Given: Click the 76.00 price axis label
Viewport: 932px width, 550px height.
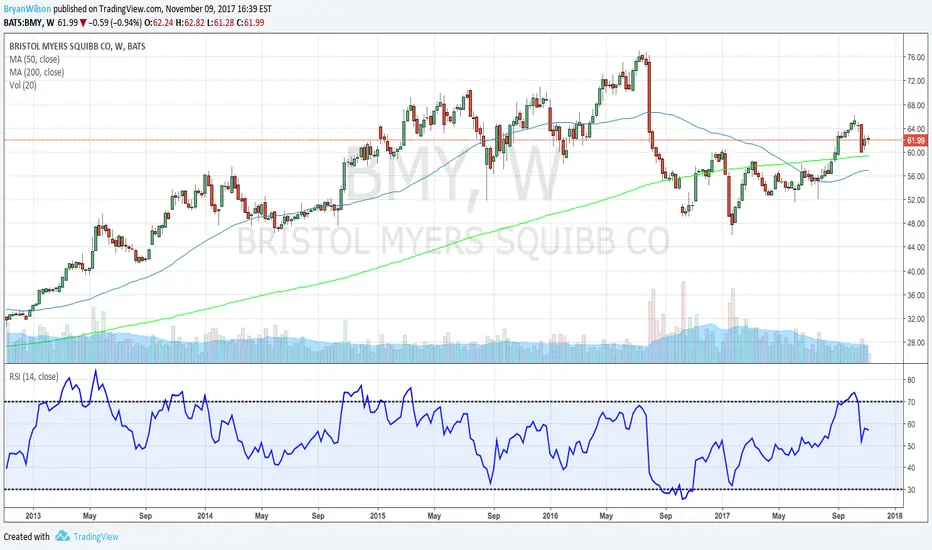Looking at the screenshot, I should click(x=916, y=58).
